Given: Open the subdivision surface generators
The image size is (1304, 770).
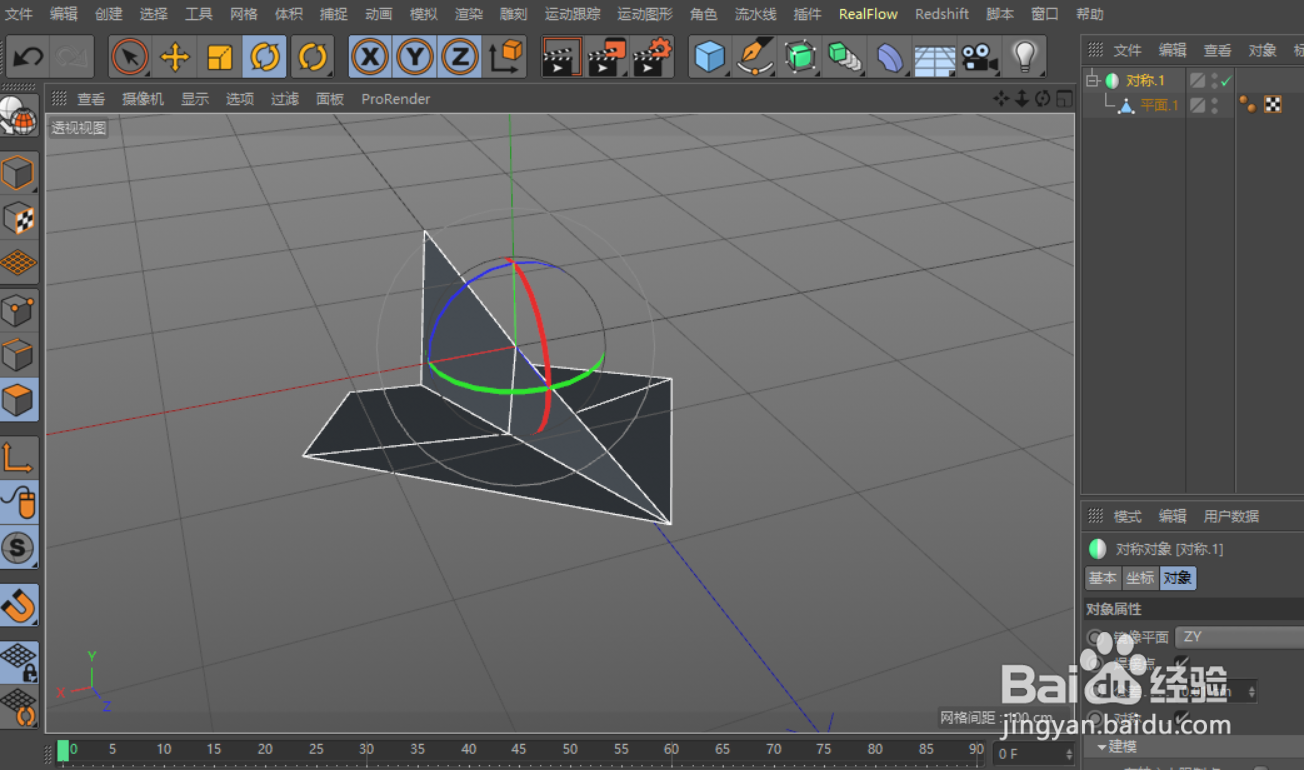Looking at the screenshot, I should (800, 57).
